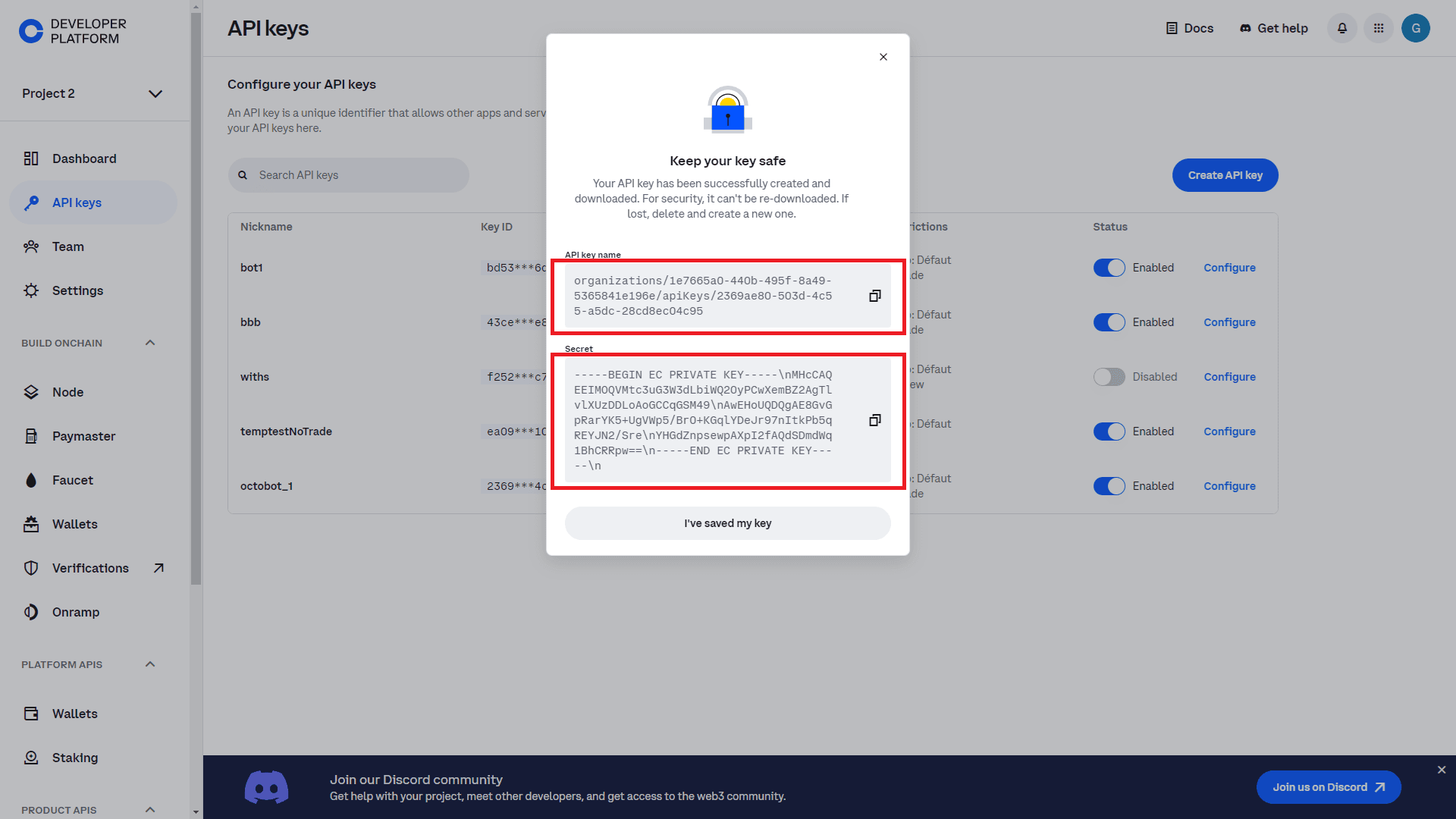Click the Build Onchain Wallets icon
Image resolution: width=1456 pixels, height=819 pixels.
click(x=31, y=524)
